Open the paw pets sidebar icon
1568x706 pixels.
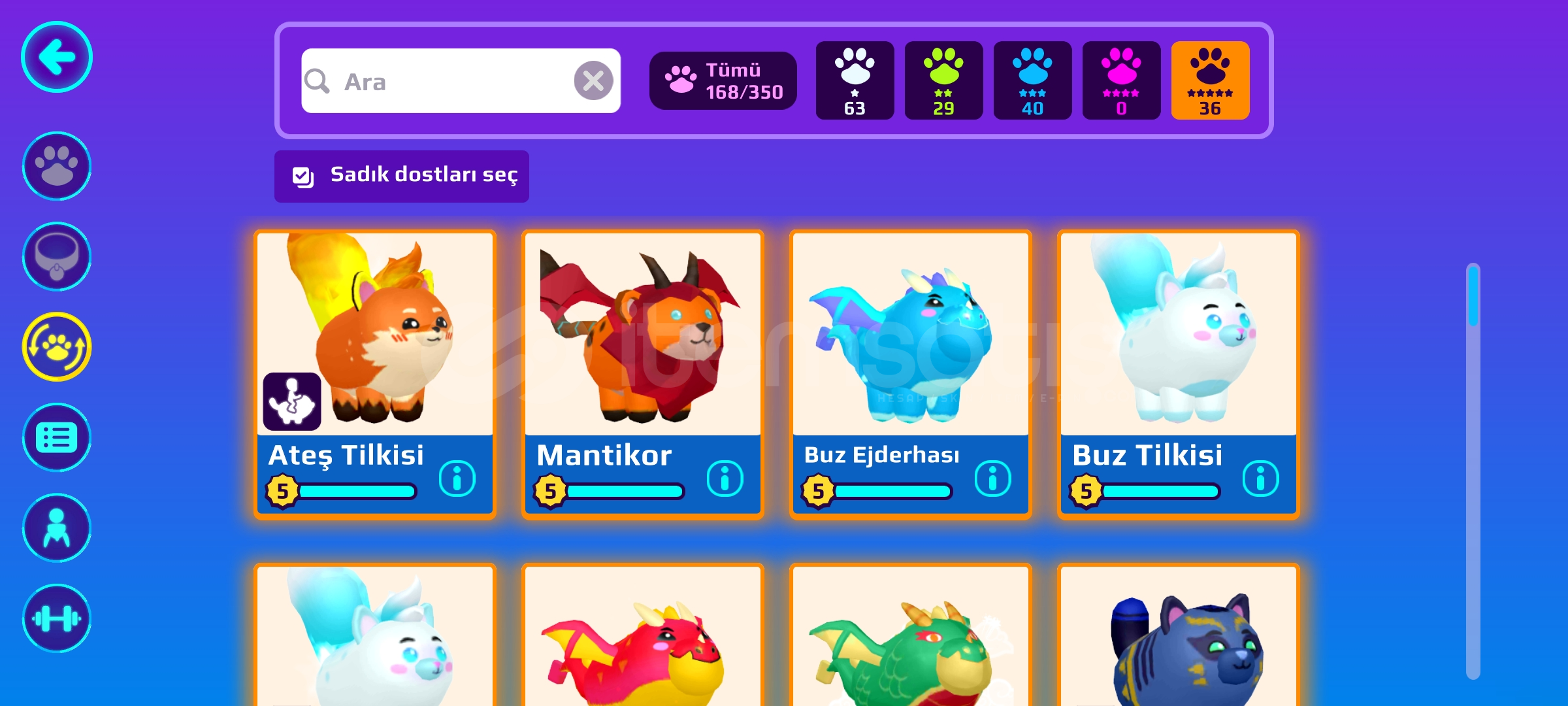pyautogui.click(x=57, y=166)
